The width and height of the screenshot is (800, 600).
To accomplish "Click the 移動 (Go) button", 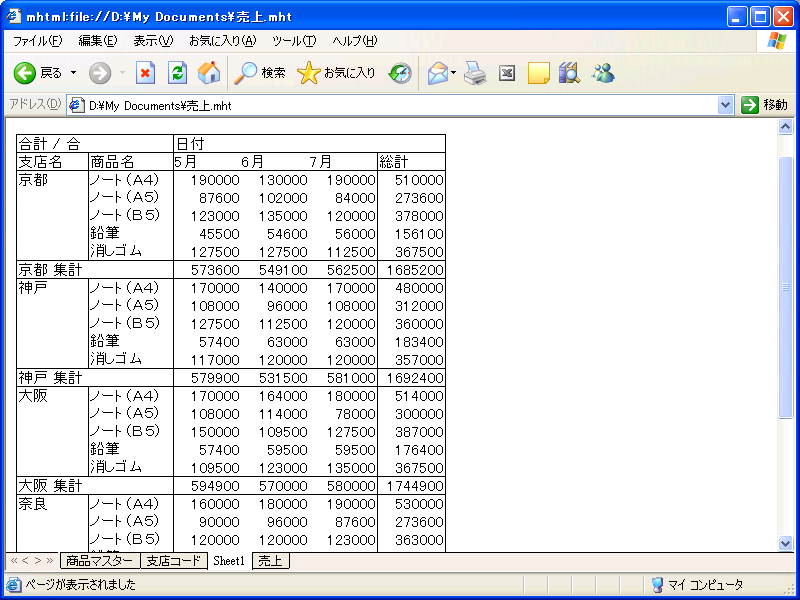I will pyautogui.click(x=764, y=105).
